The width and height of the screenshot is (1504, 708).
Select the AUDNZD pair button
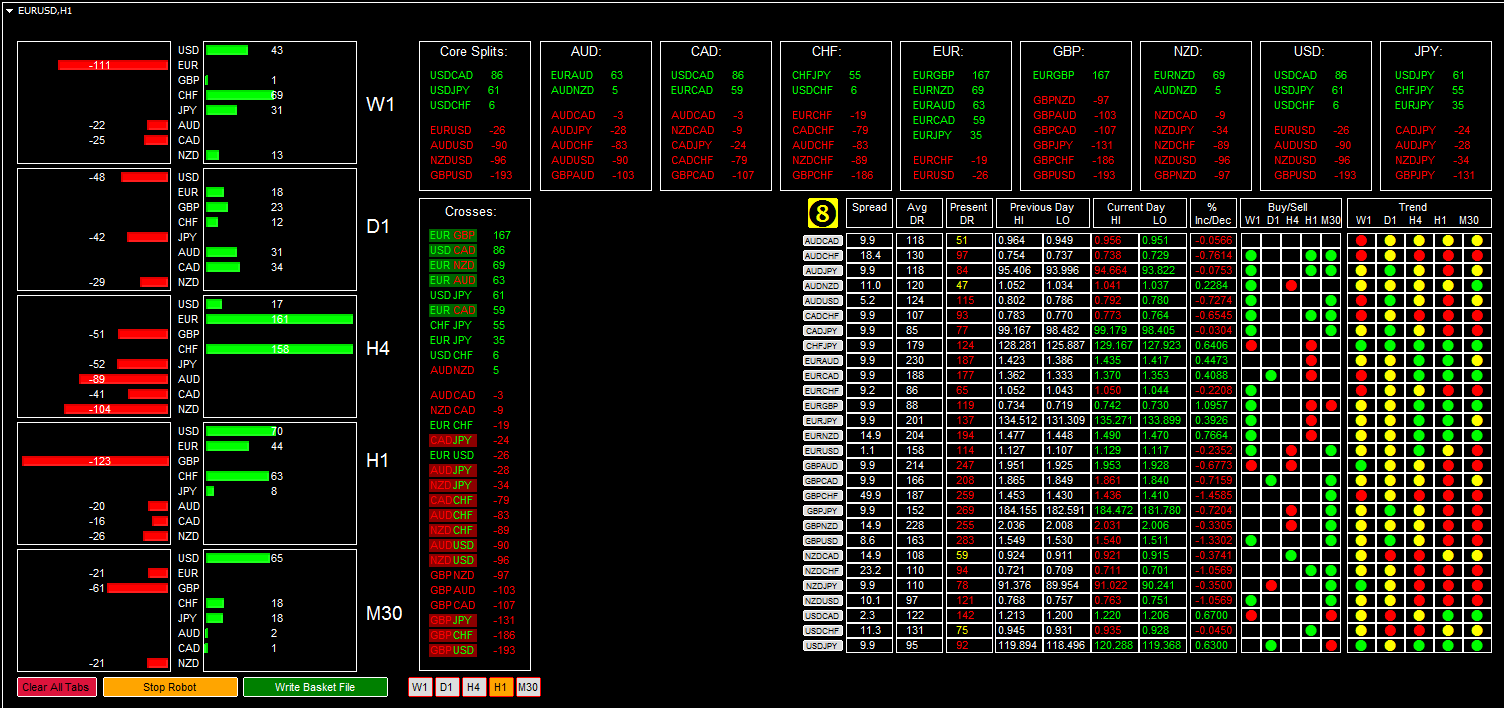point(822,286)
